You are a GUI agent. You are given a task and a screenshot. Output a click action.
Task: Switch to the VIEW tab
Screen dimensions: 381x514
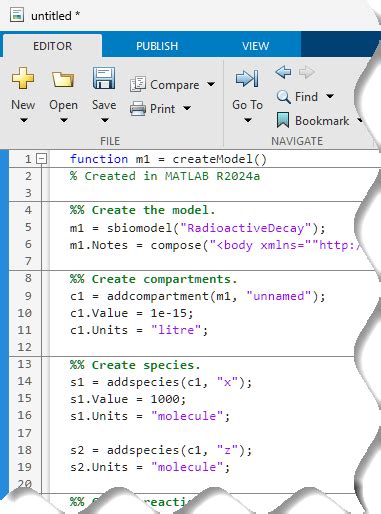255,46
